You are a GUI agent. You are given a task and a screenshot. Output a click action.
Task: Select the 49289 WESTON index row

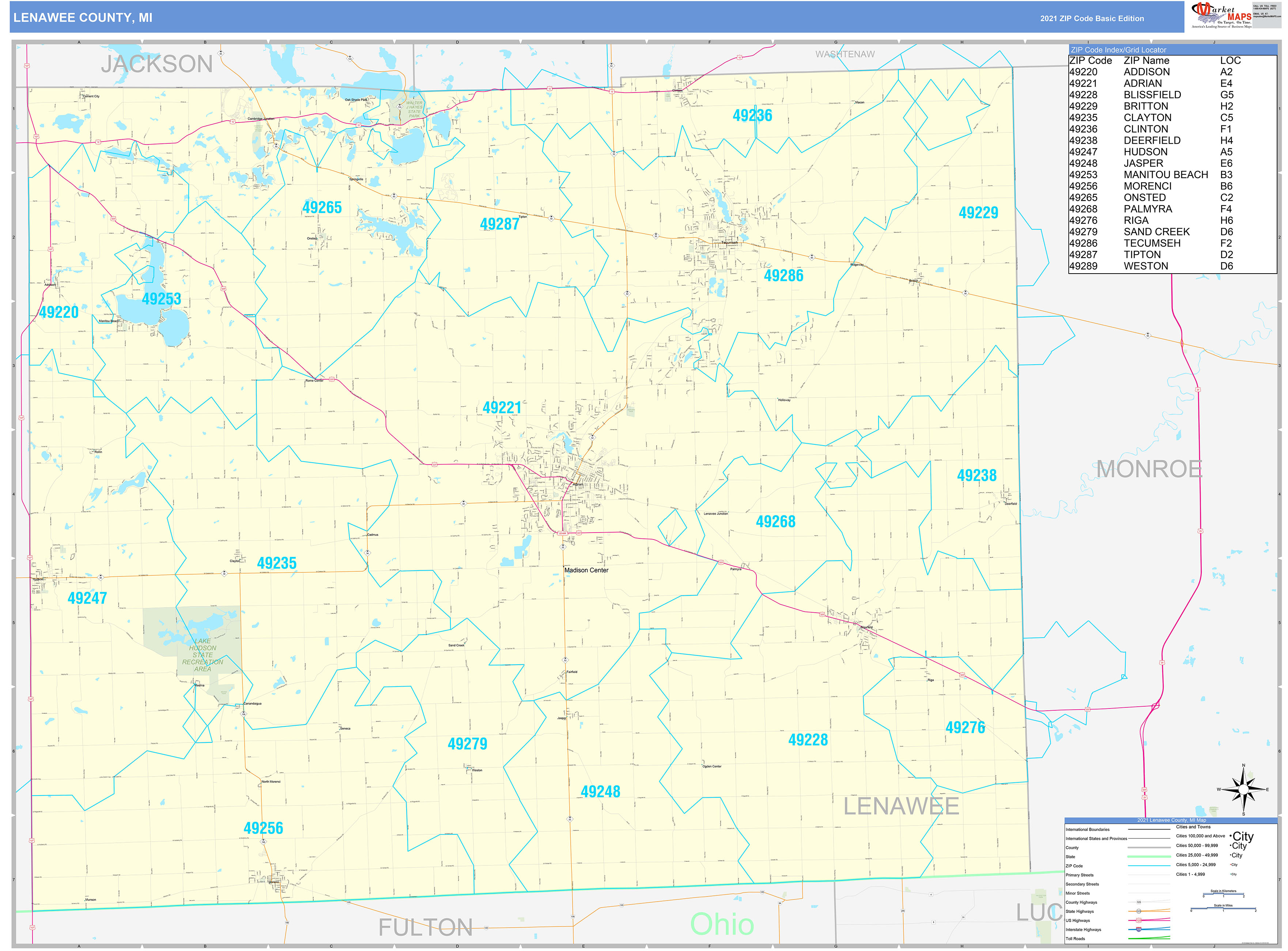[1151, 267]
